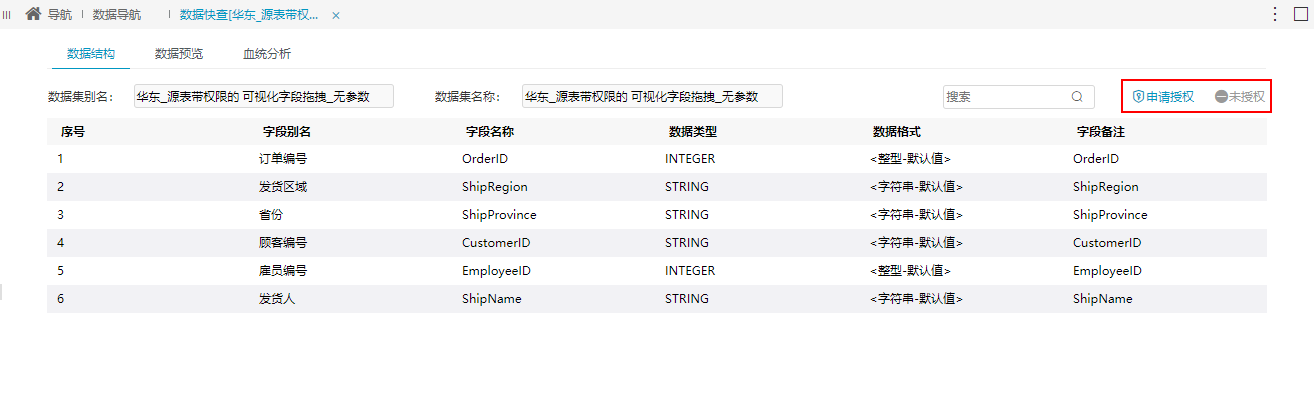Screen dimensions: 1314x396
Task: Select the ShipProvince row
Action: click(657, 215)
